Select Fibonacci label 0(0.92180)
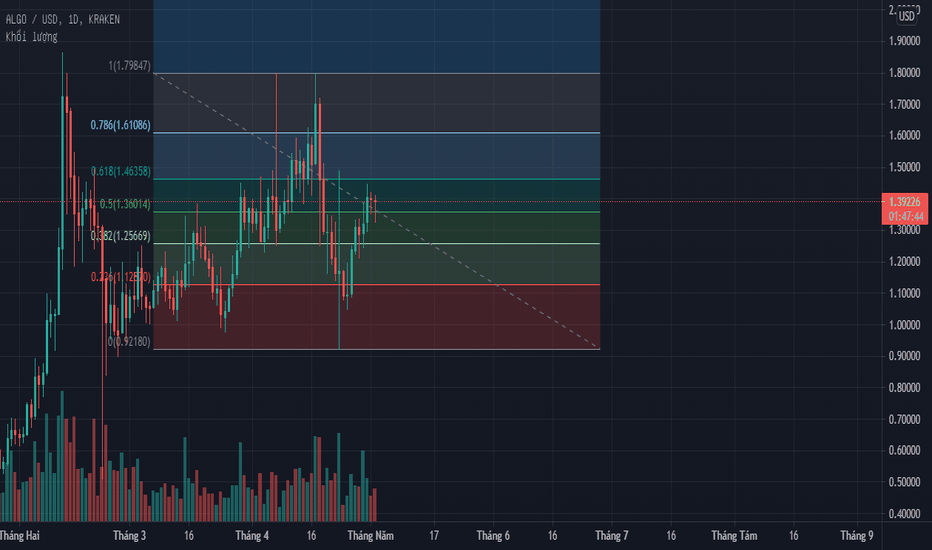The width and height of the screenshot is (932, 550). click(129, 341)
